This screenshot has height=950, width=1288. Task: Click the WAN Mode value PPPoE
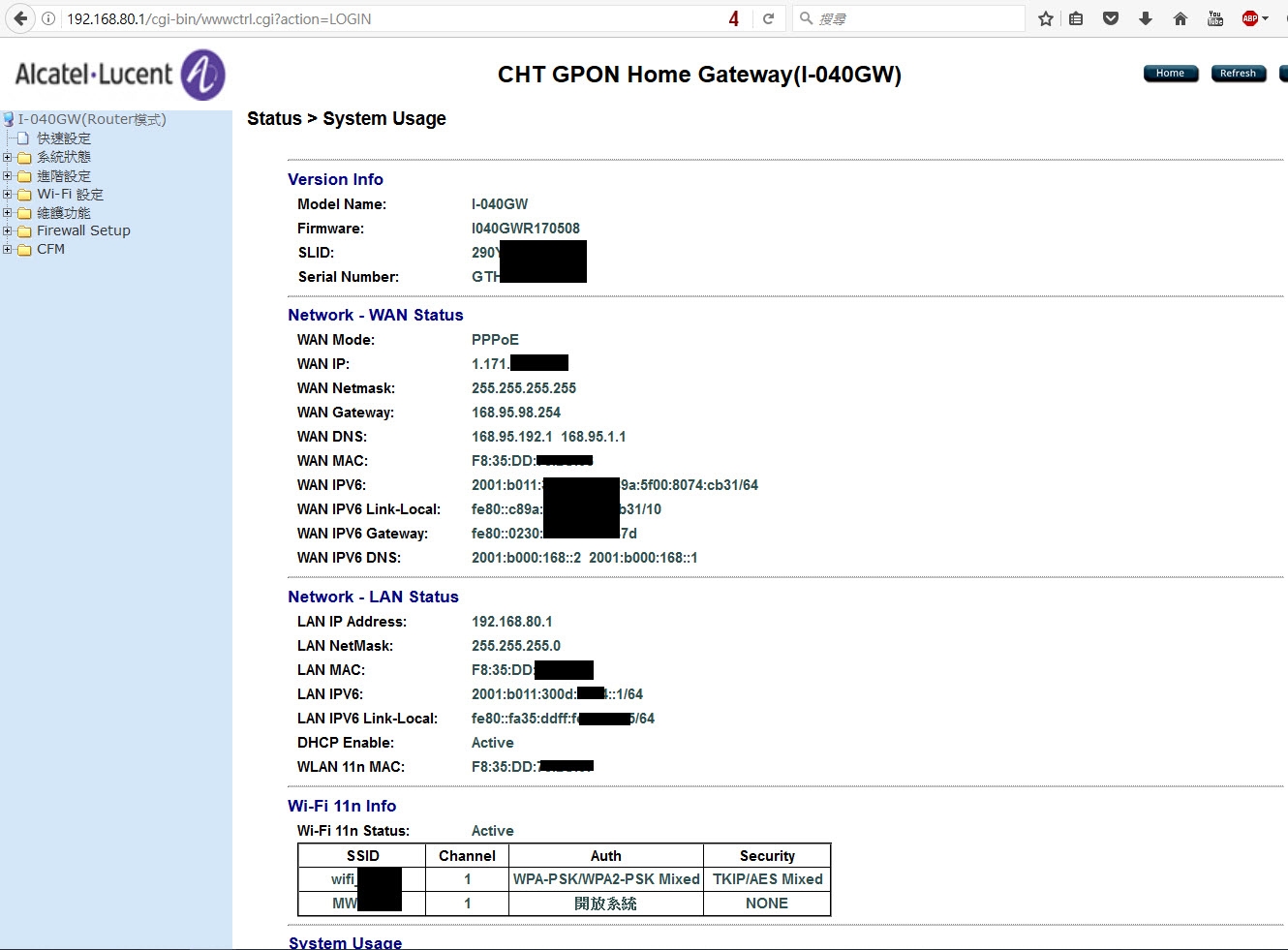[495, 340]
